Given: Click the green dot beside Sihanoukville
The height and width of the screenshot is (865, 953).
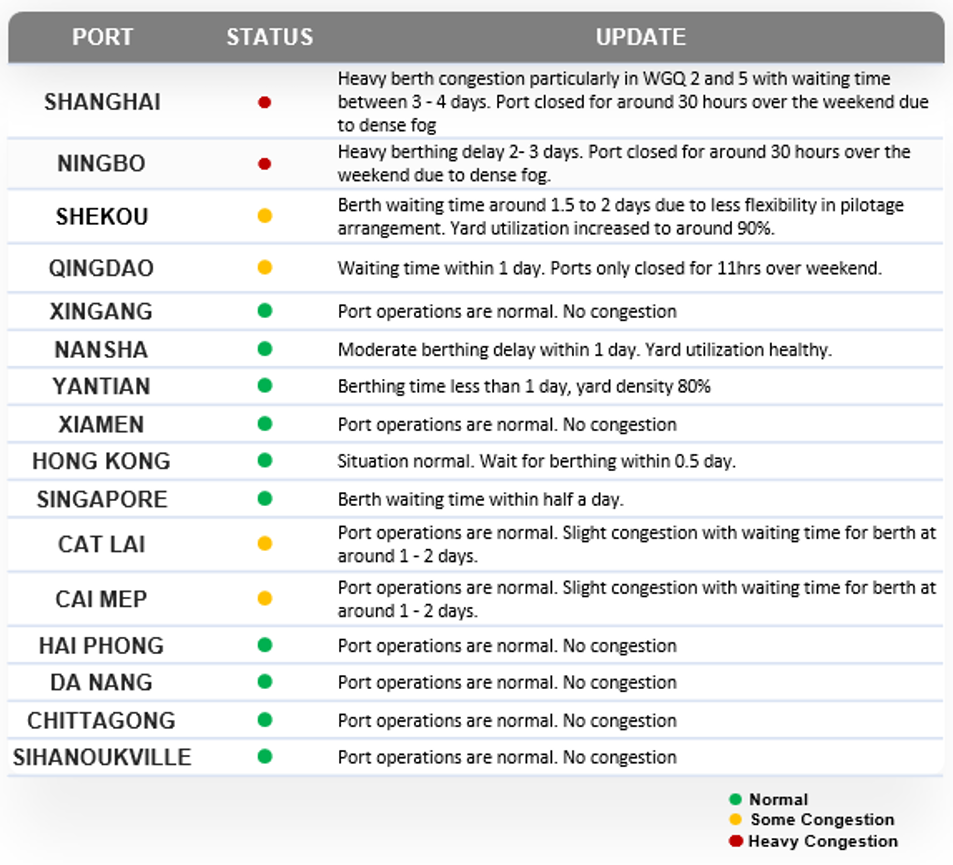Looking at the screenshot, I should [264, 756].
